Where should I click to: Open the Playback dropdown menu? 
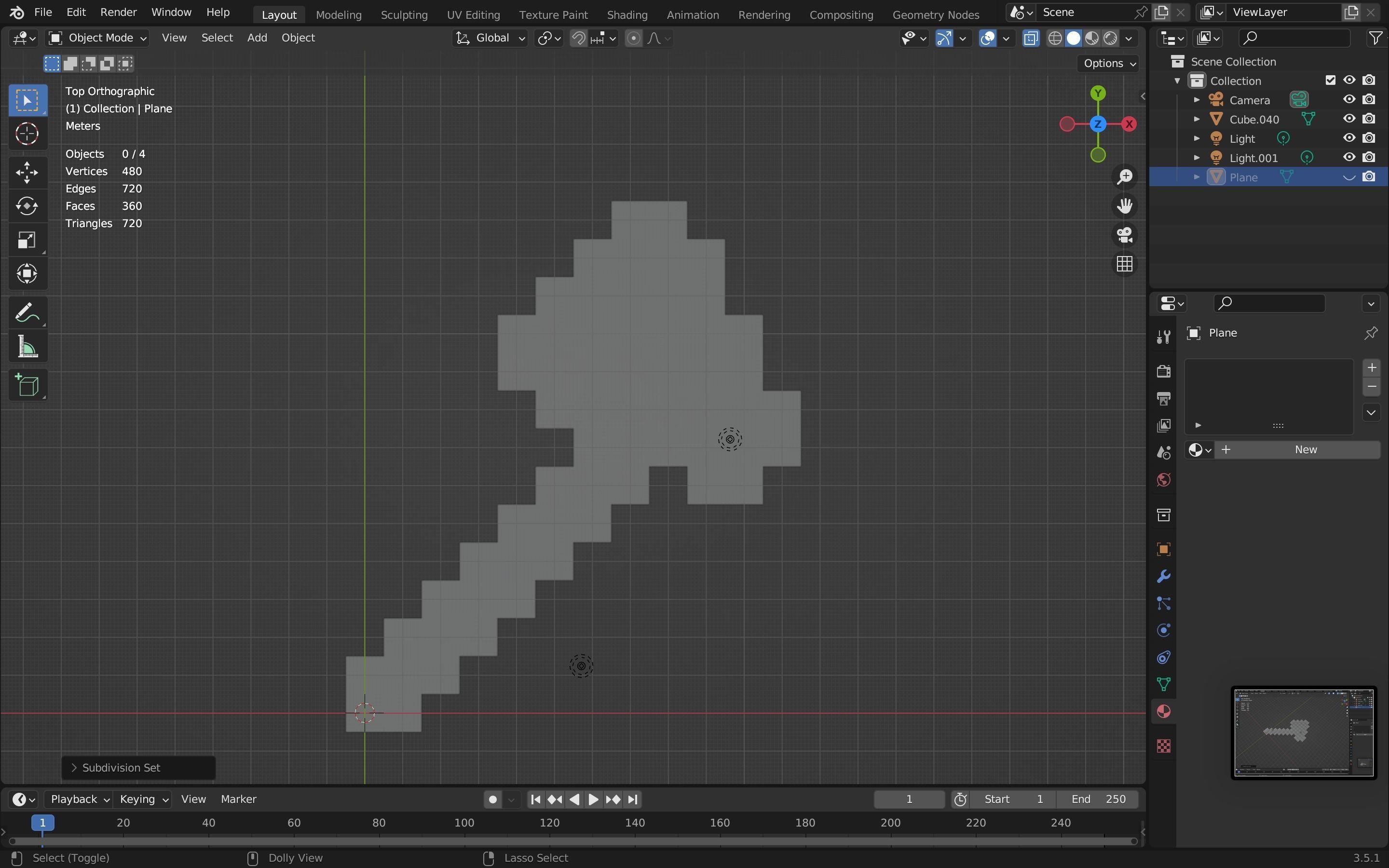click(x=79, y=799)
